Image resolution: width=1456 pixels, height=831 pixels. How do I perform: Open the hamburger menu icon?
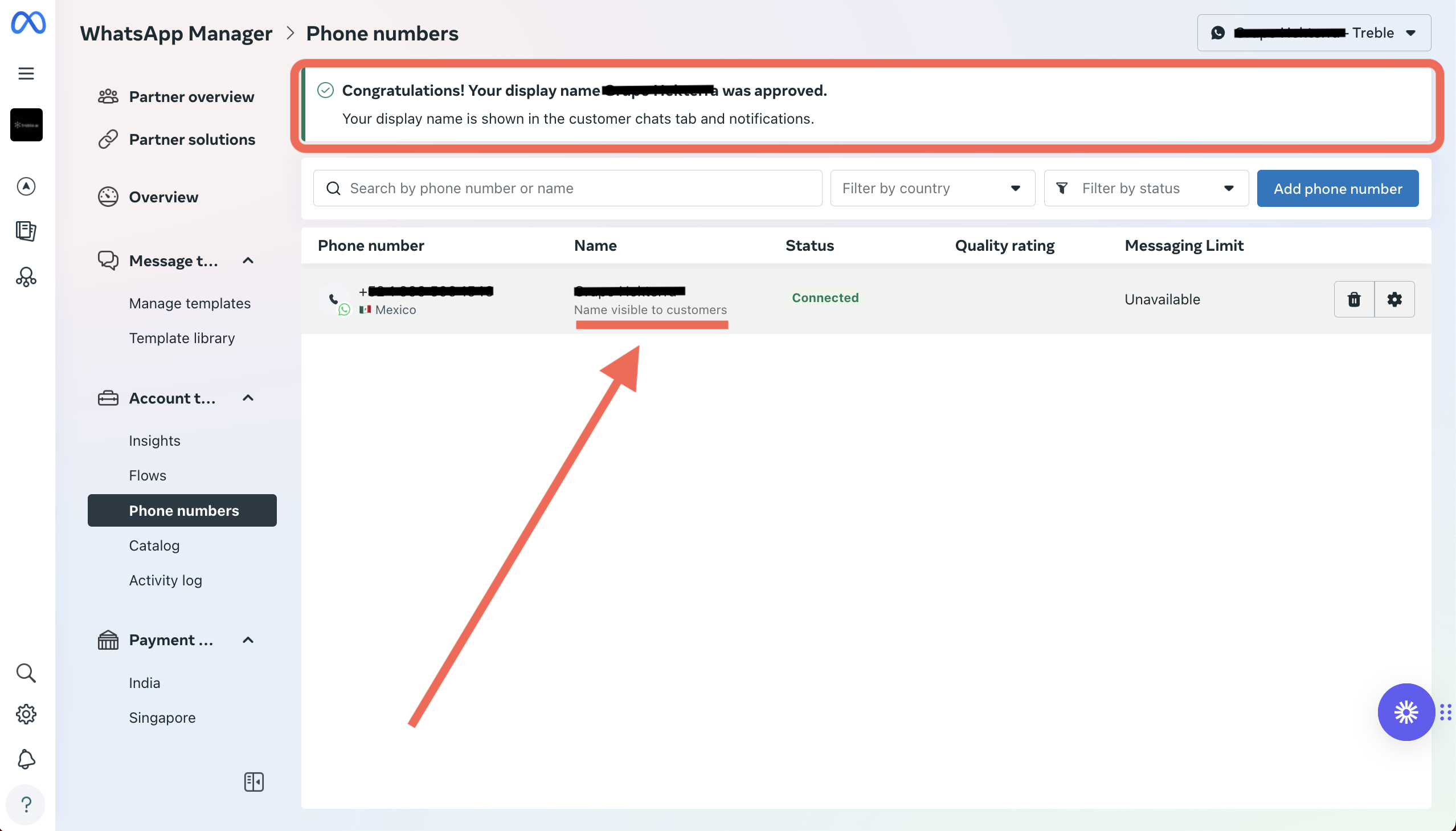point(26,74)
